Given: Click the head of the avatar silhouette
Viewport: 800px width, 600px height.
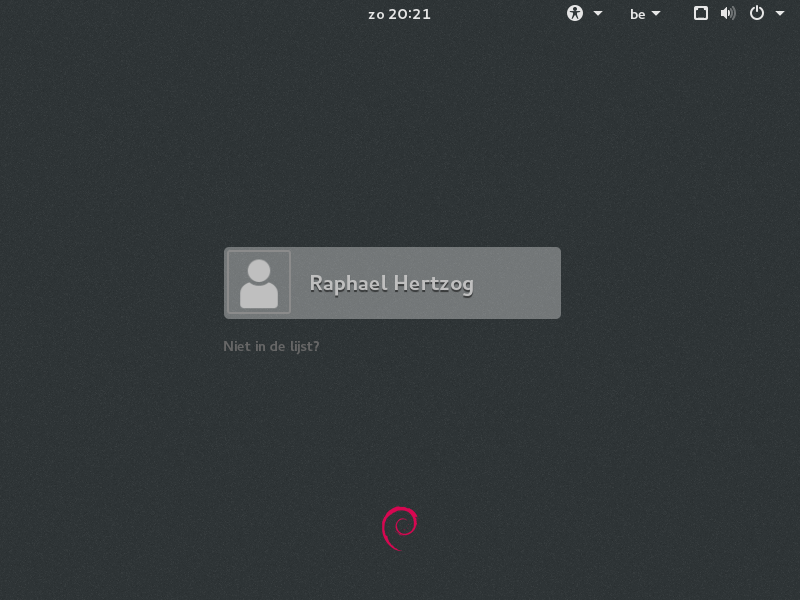Looking at the screenshot, I should [x=259, y=270].
